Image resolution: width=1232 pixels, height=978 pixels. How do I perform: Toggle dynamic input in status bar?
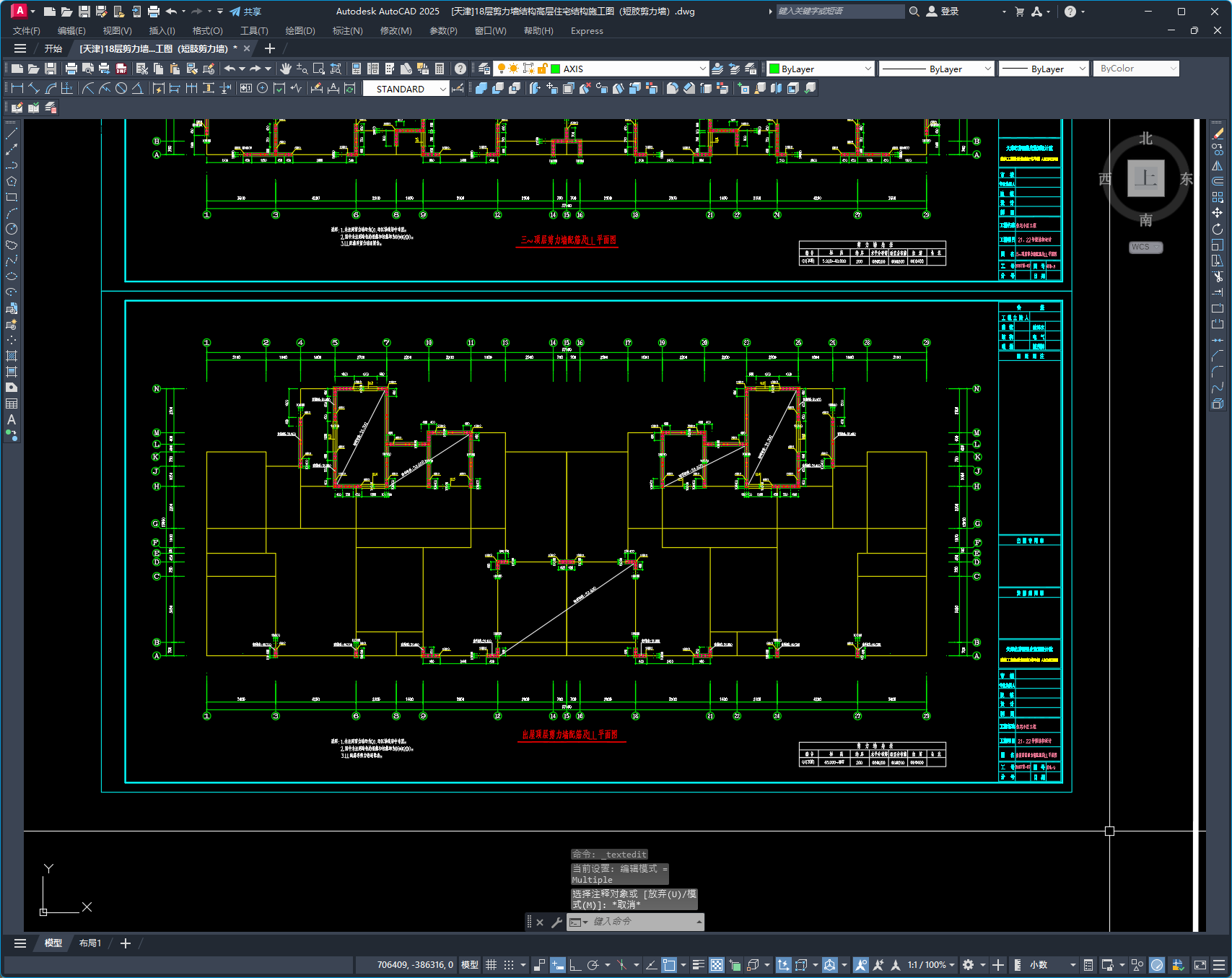(557, 965)
